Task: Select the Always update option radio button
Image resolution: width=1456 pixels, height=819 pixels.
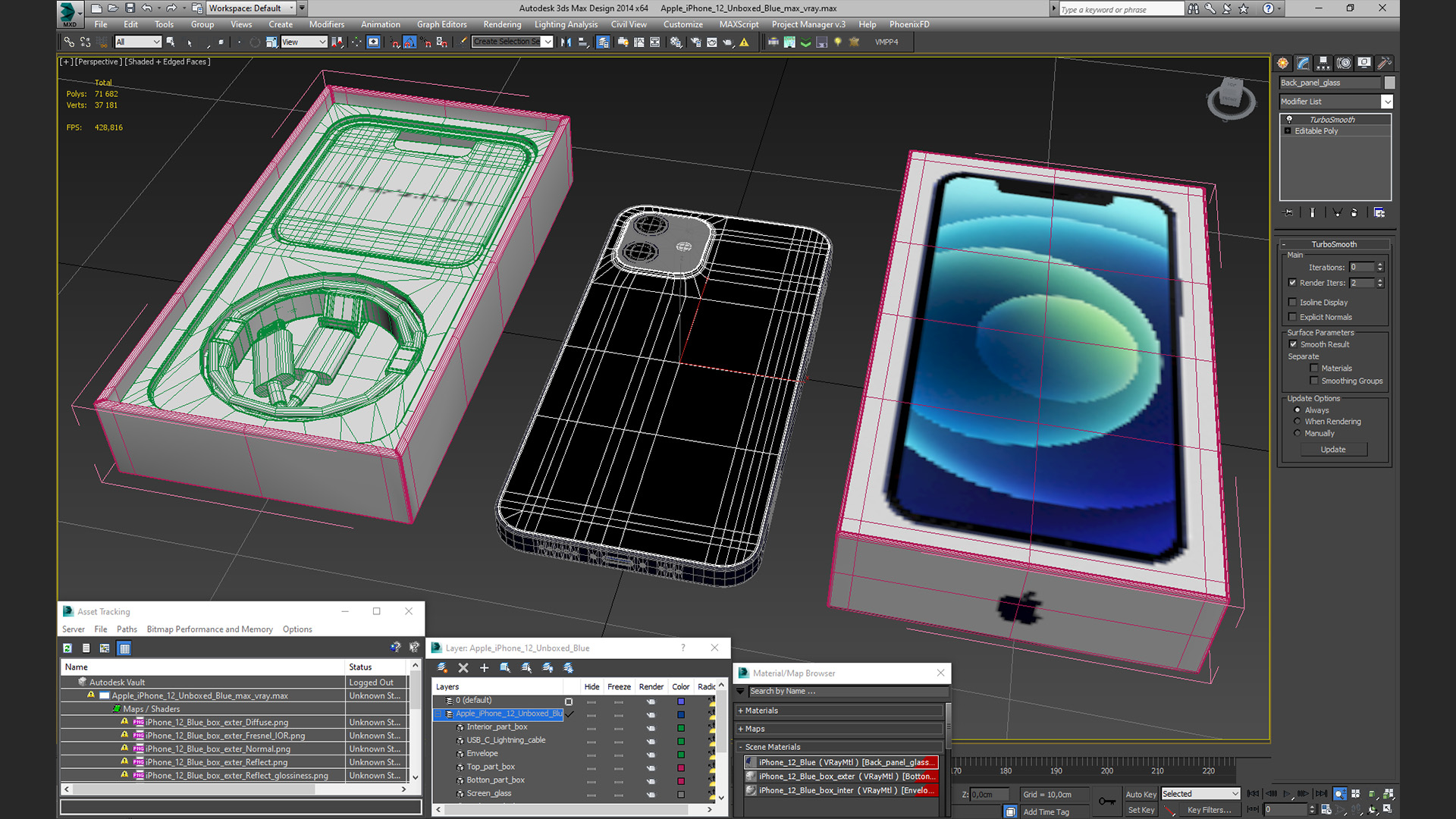Action: (x=1298, y=410)
